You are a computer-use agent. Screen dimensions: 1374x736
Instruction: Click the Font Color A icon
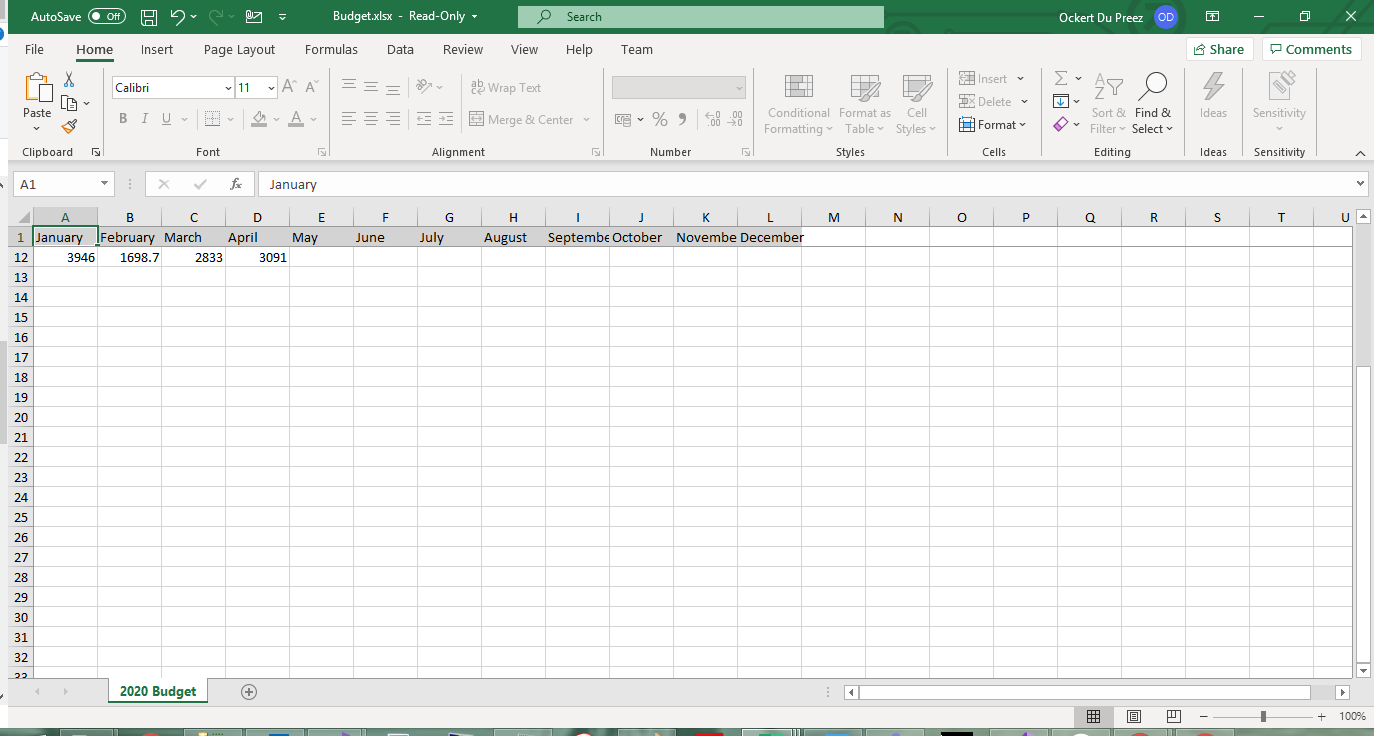coord(296,119)
